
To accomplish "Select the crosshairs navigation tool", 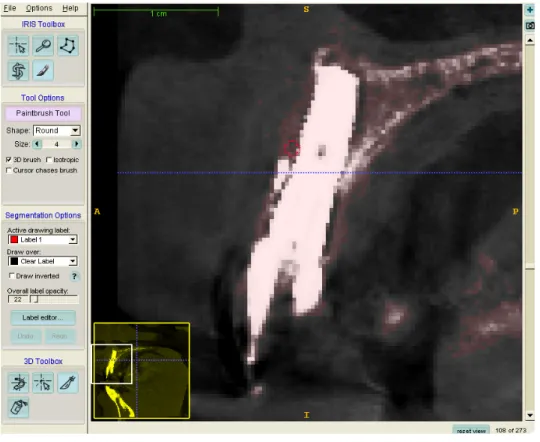I will pos(18,45).
